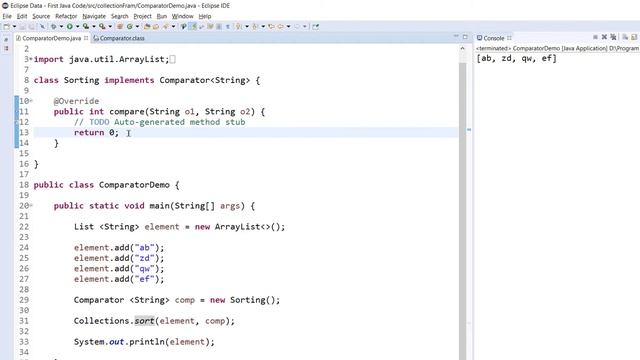
Task: Collapse the compare method at line 10
Action: coord(31,101)
